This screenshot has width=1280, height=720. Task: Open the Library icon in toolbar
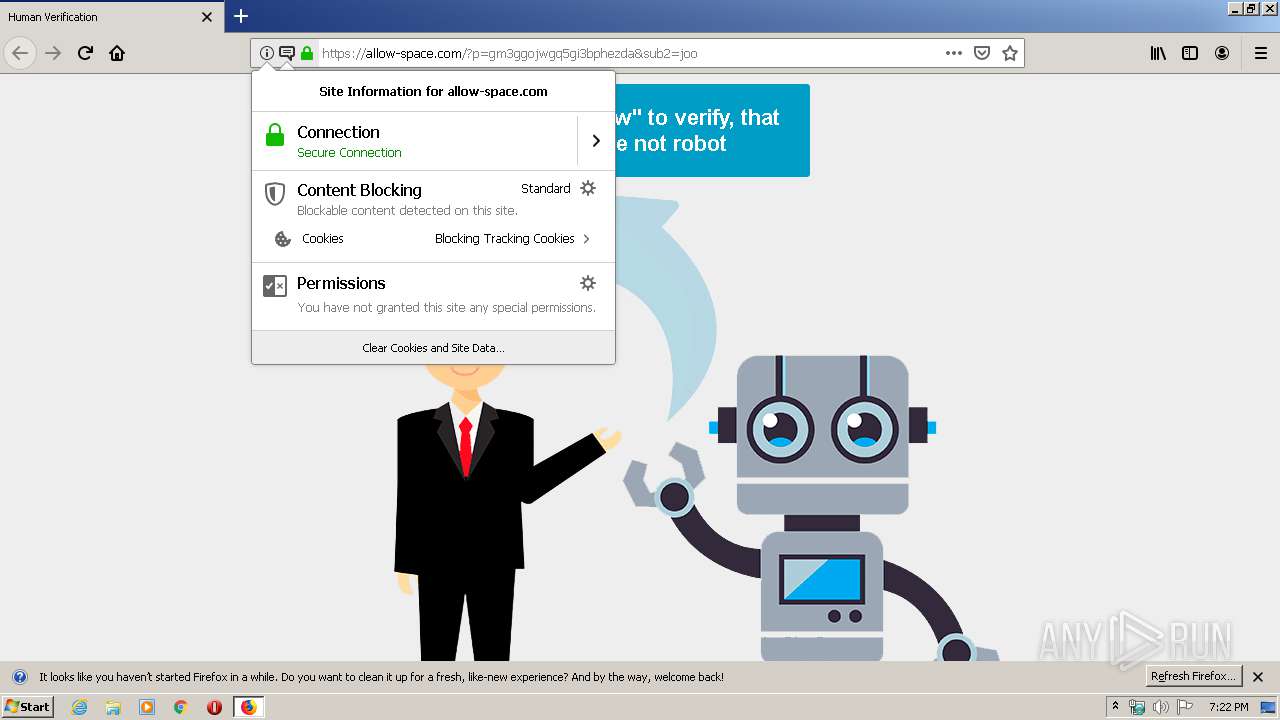(1158, 53)
